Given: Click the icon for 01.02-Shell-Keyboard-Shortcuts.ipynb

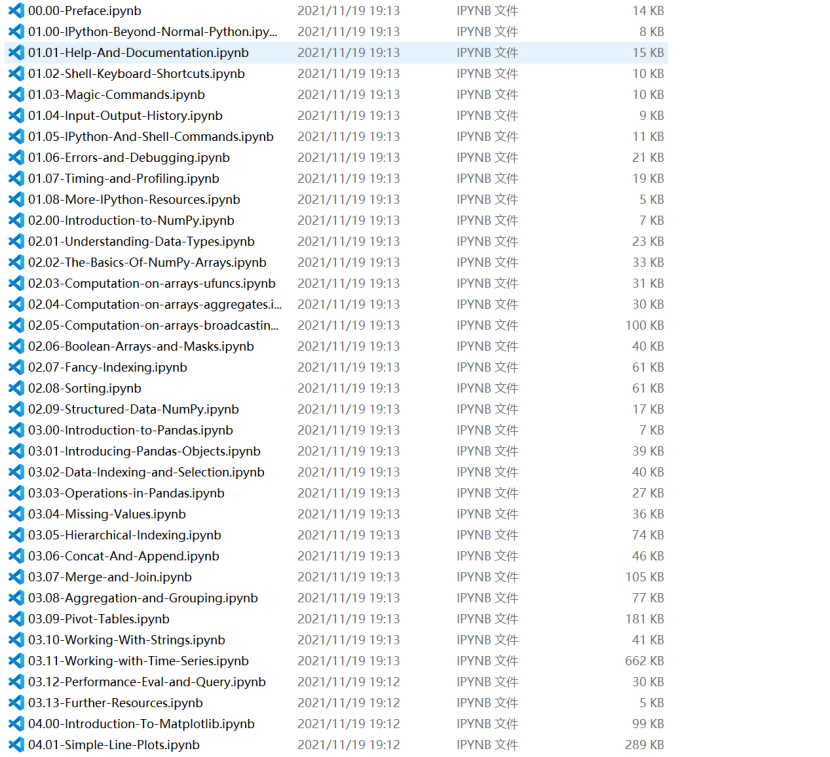Looking at the screenshot, I should [16, 74].
